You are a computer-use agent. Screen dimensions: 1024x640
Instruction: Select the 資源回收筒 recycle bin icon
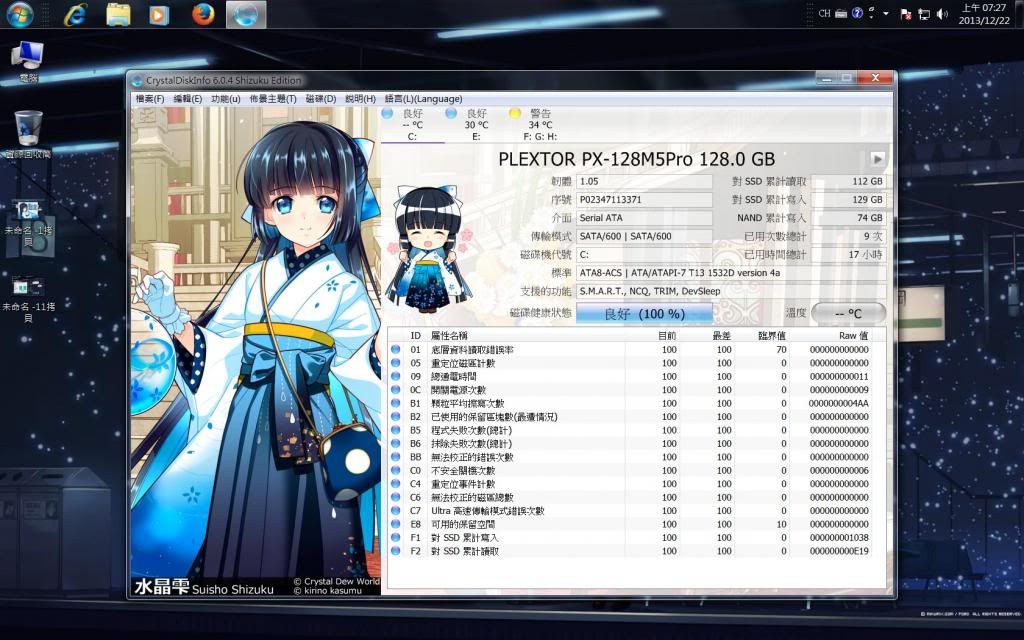pyautogui.click(x=28, y=135)
